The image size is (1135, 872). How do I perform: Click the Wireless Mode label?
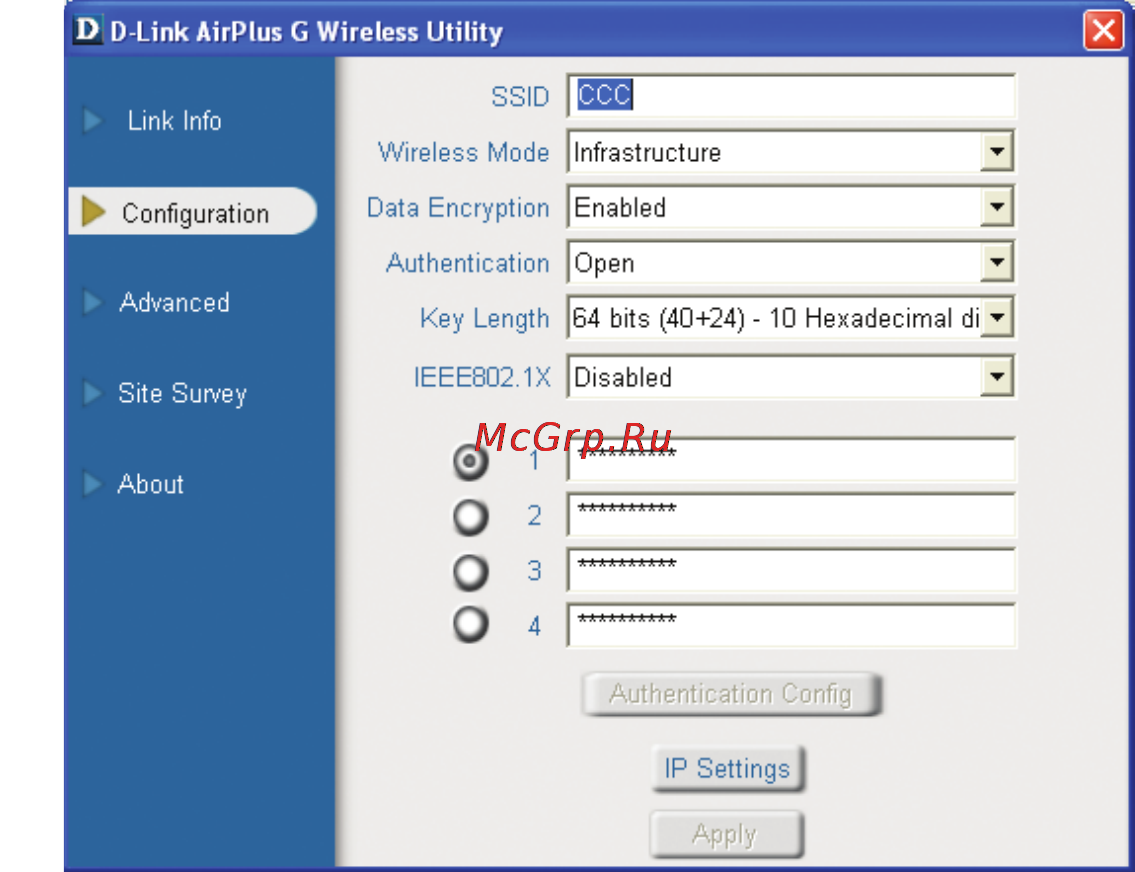463,153
